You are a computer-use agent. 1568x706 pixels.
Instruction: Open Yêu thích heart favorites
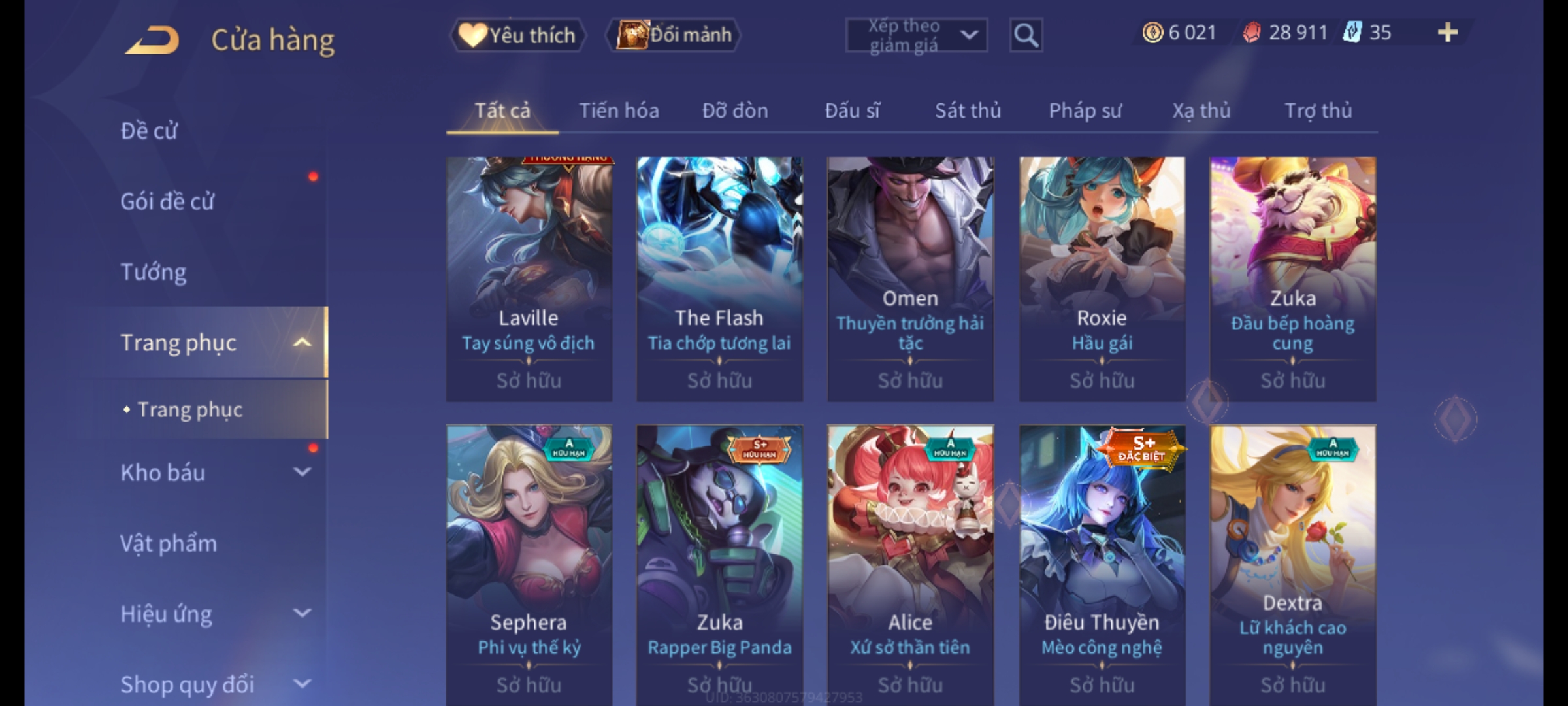517,35
